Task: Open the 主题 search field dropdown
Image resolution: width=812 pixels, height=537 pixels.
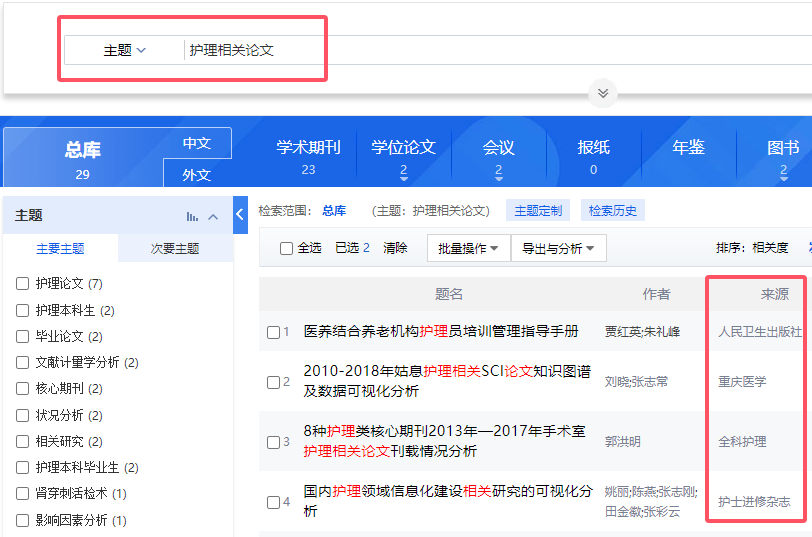Action: (x=125, y=50)
